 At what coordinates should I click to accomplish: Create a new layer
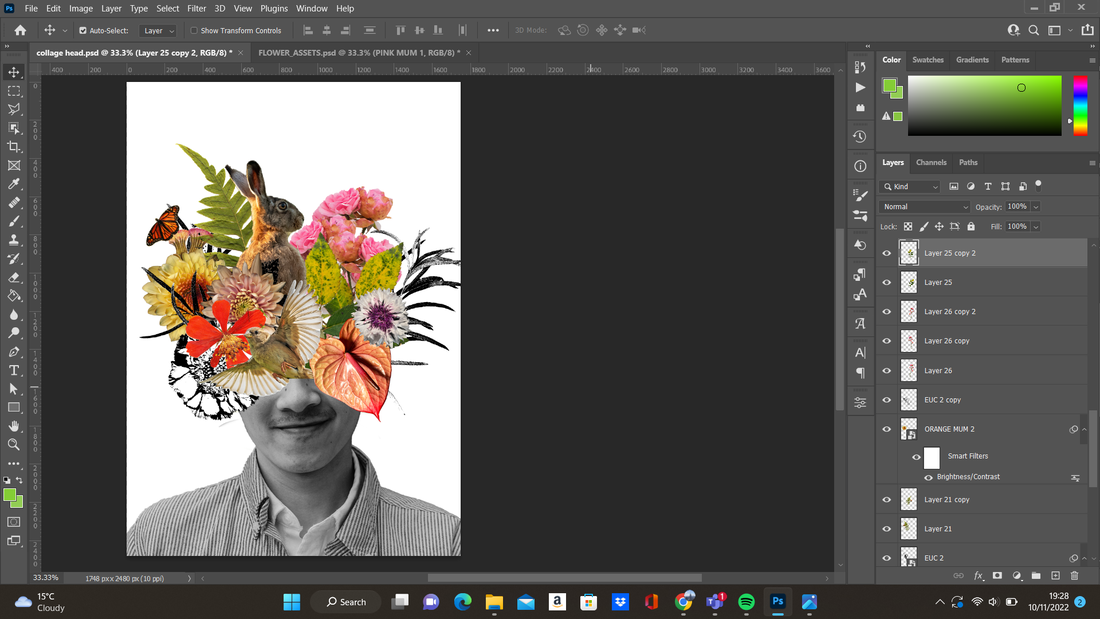pos(1055,575)
